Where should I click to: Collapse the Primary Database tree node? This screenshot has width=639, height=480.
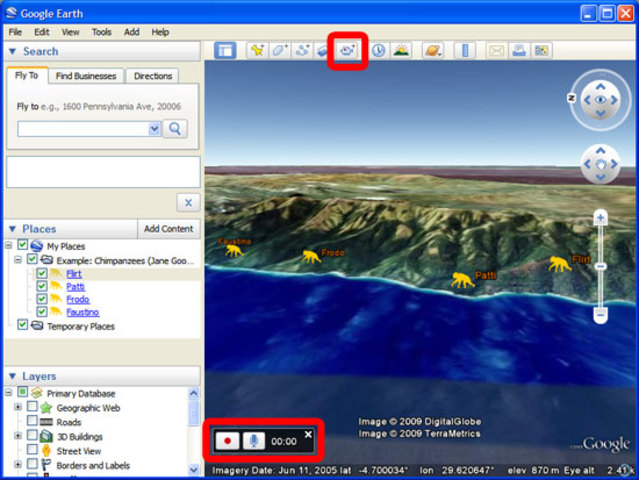tap(9, 392)
